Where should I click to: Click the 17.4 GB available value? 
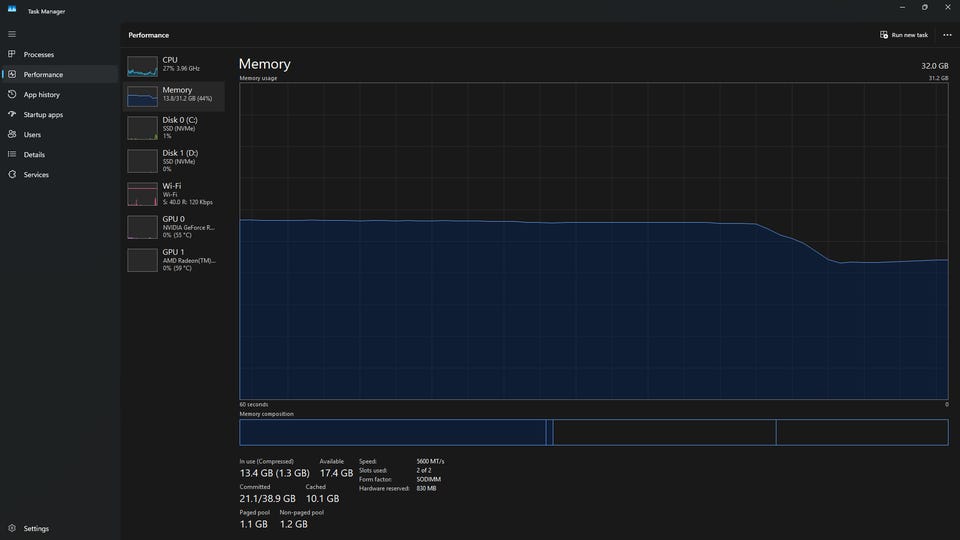pyautogui.click(x=336, y=473)
